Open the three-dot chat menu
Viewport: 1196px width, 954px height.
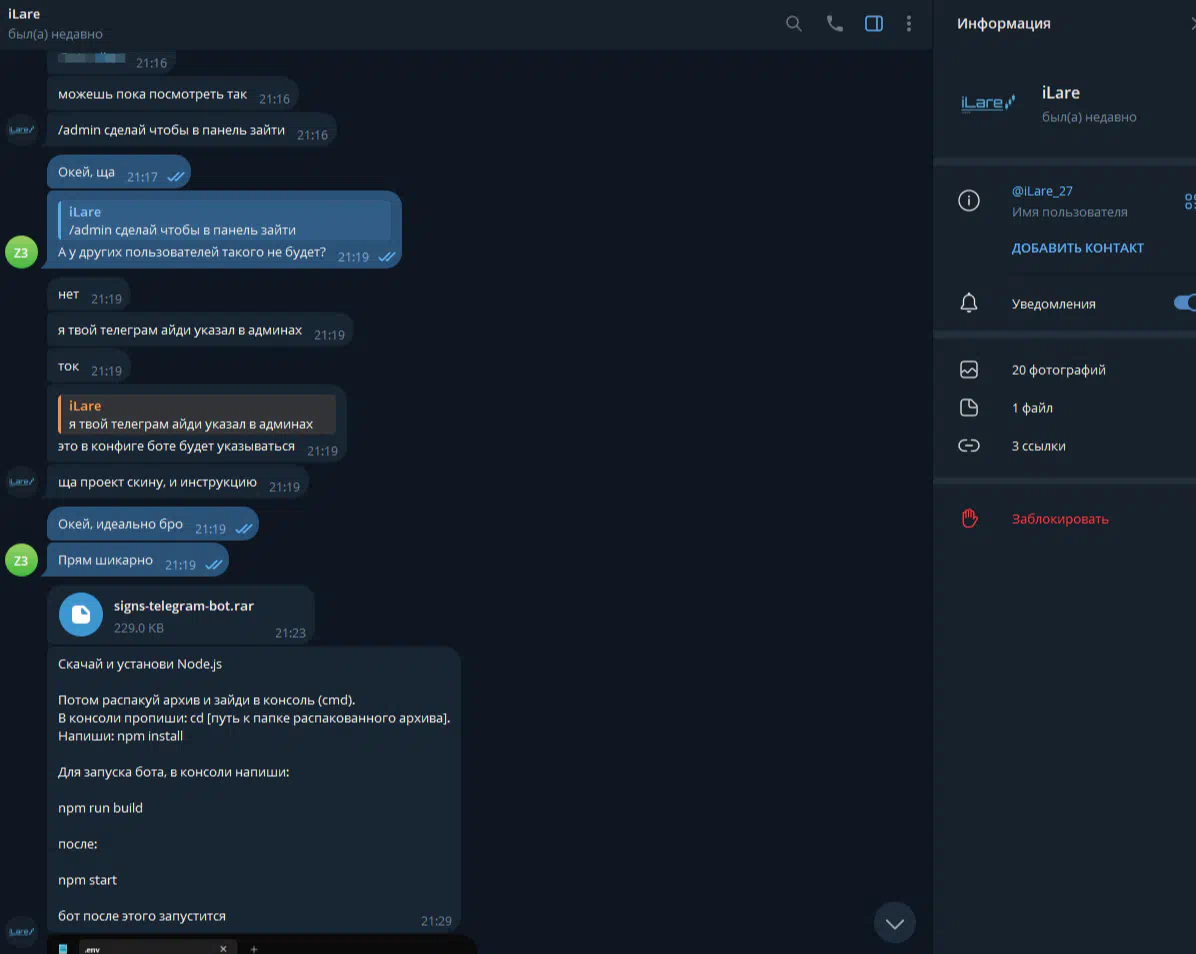coord(908,24)
